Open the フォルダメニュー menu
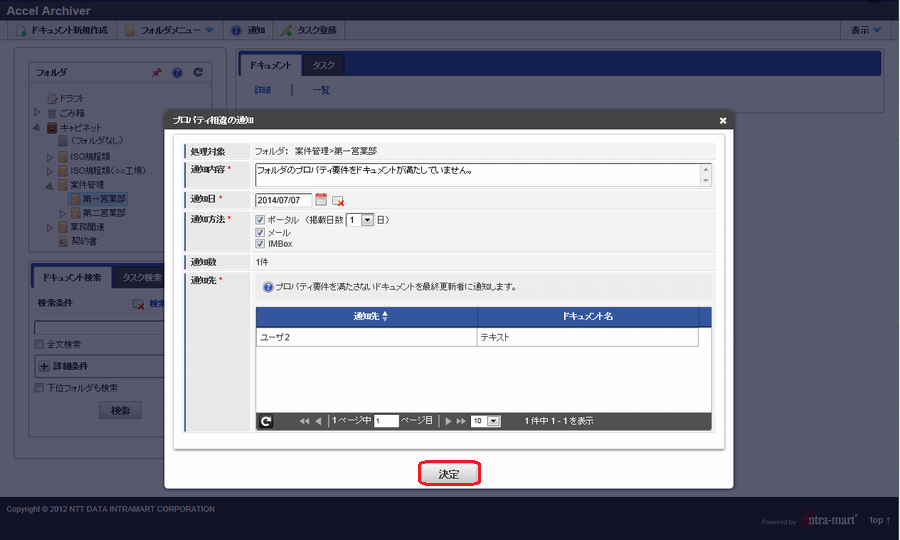900x540 pixels. 169,30
